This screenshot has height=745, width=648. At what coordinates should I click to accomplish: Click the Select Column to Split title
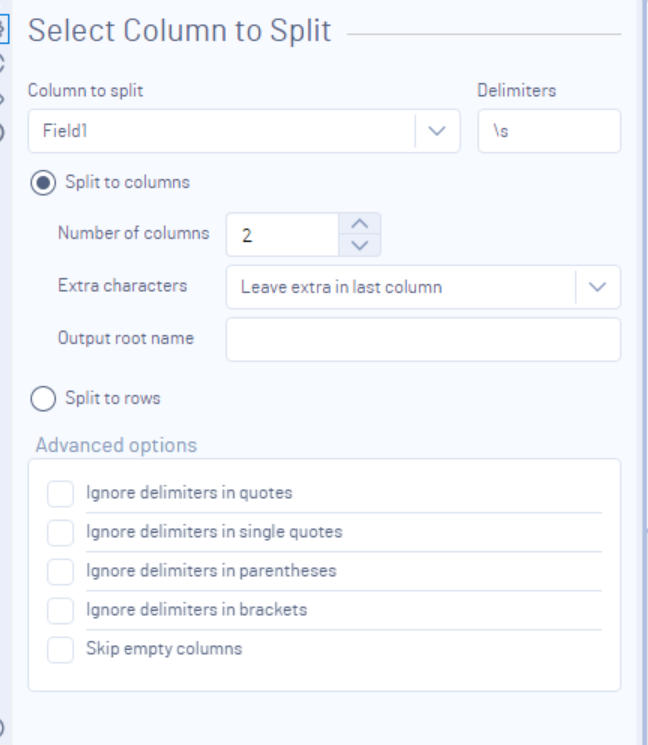tap(180, 31)
